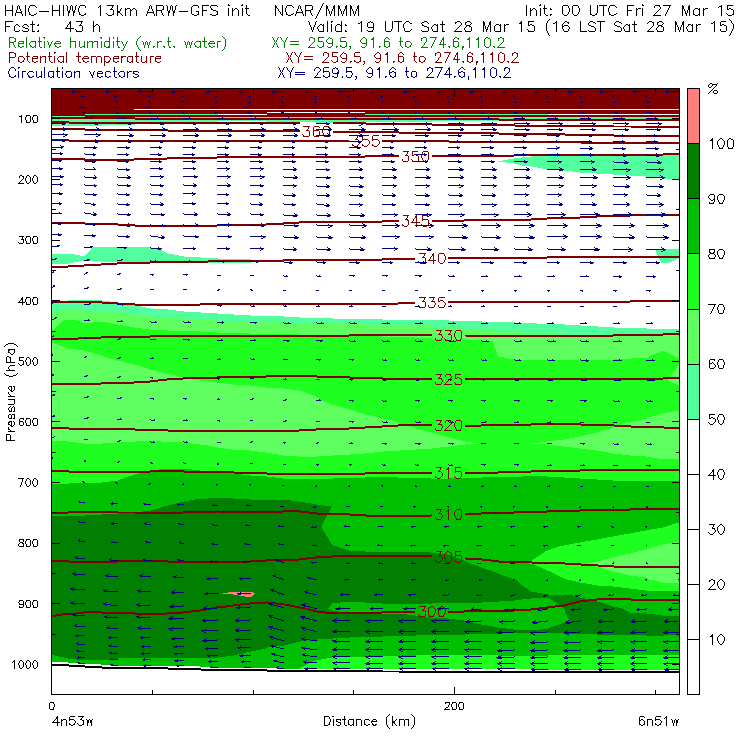Viewport: 740px width, 740px height.
Task: Click the Circulation vectors legend text
Action: 74,73
